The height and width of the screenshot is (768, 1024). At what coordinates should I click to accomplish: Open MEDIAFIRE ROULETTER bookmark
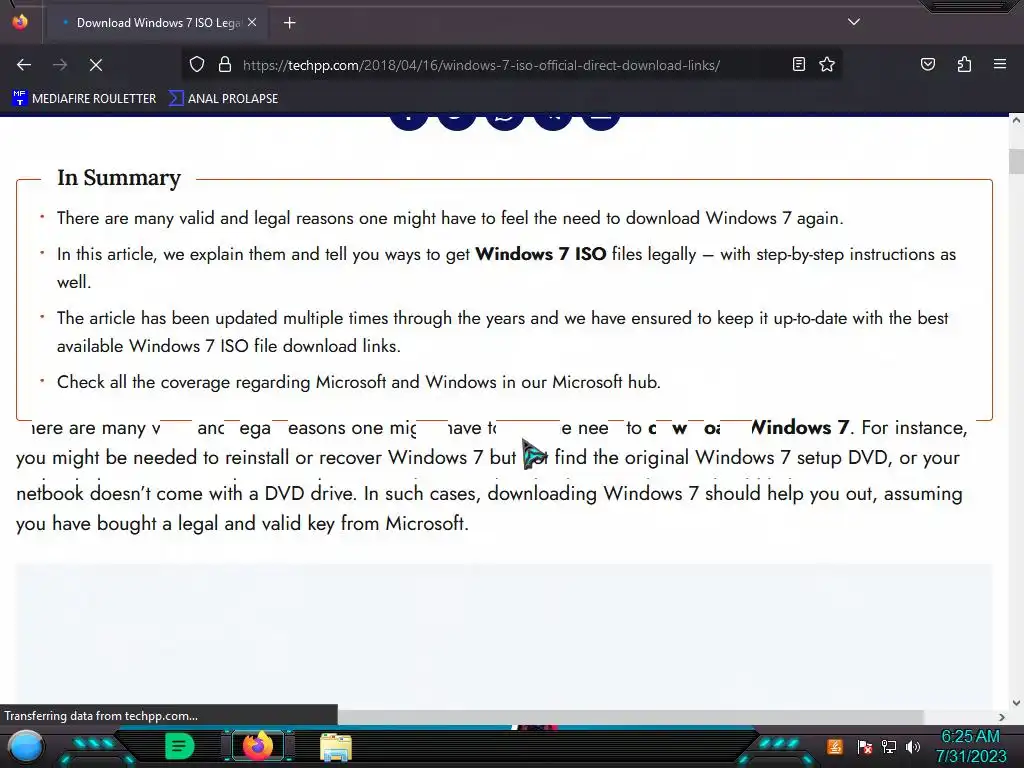pos(85,99)
